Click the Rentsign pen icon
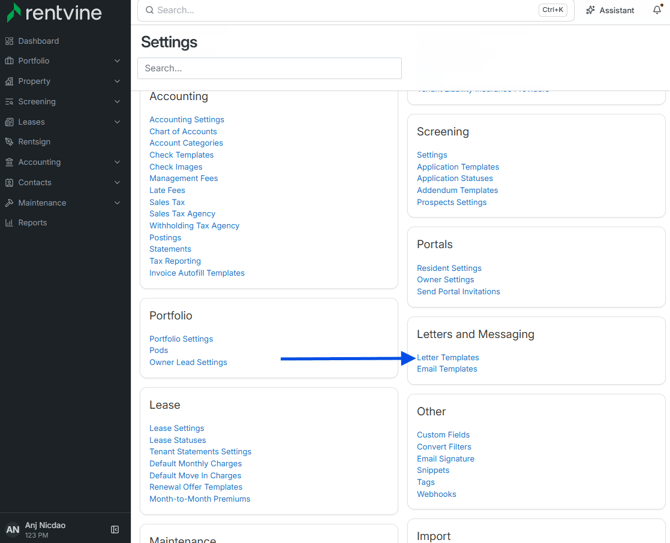The image size is (670, 543). (9, 142)
